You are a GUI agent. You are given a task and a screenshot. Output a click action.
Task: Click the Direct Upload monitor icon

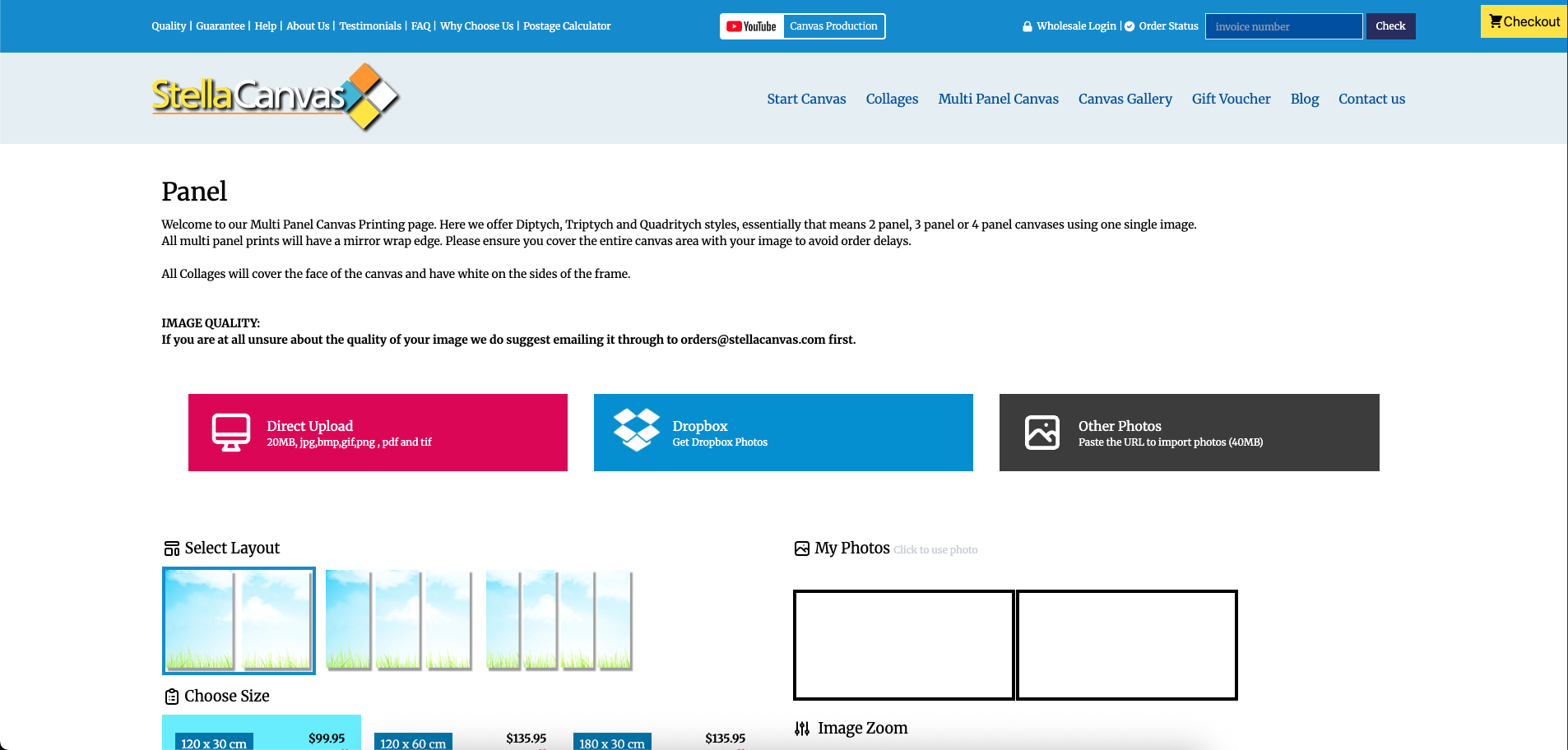[231, 433]
